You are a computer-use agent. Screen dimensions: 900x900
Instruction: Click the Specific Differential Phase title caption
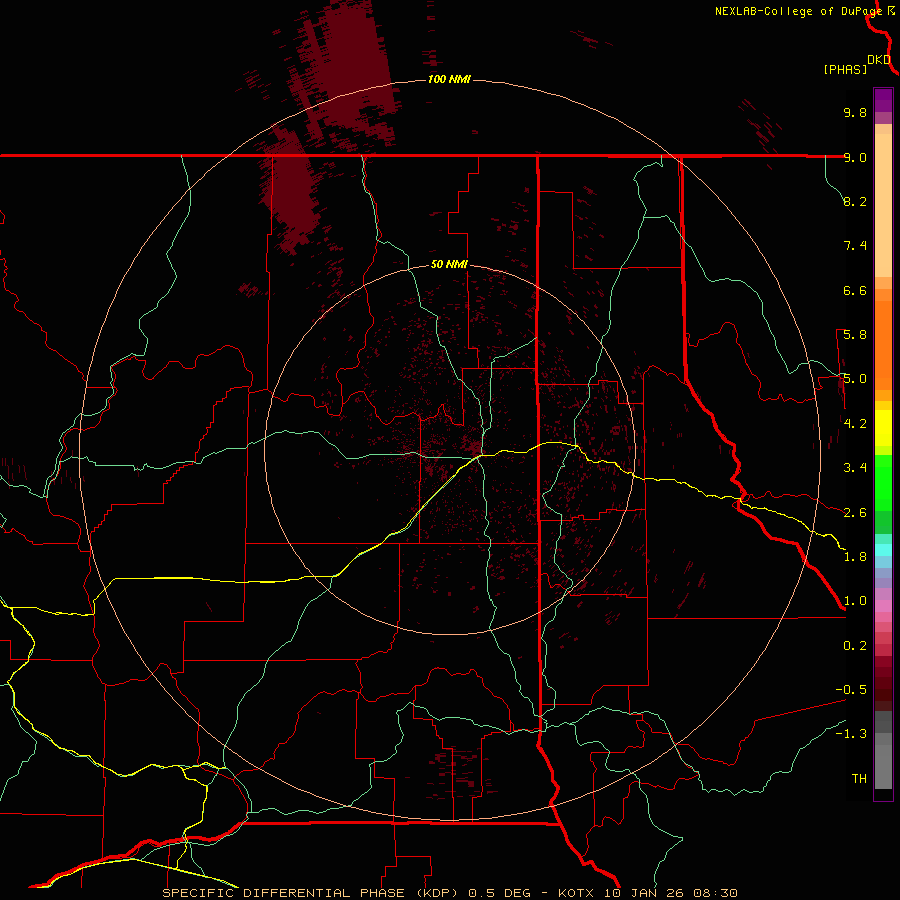(x=450, y=893)
